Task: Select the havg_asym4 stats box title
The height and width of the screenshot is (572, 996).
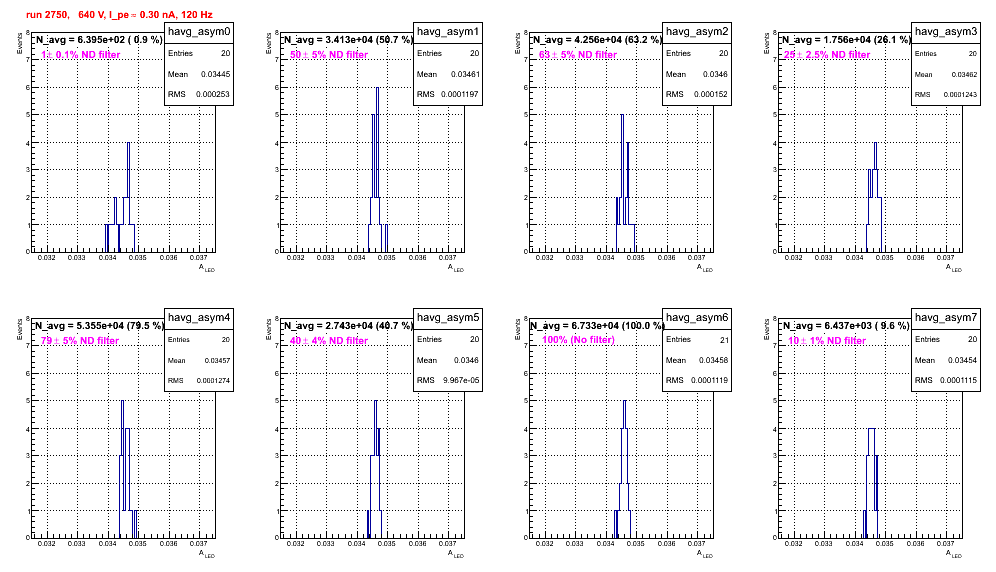Action: tap(199, 318)
